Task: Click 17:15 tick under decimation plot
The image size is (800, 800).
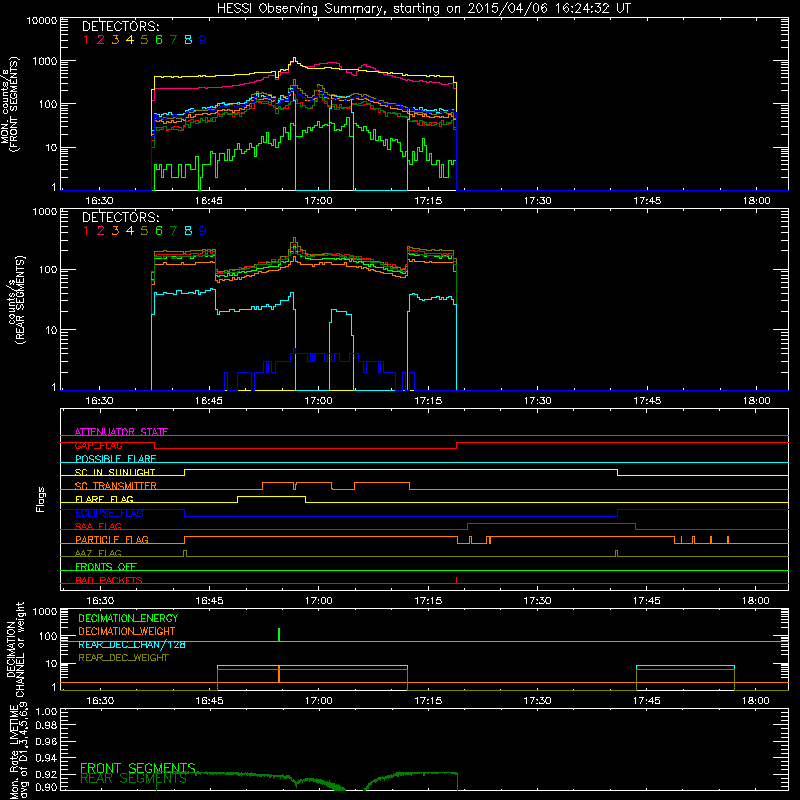Action: pos(428,701)
